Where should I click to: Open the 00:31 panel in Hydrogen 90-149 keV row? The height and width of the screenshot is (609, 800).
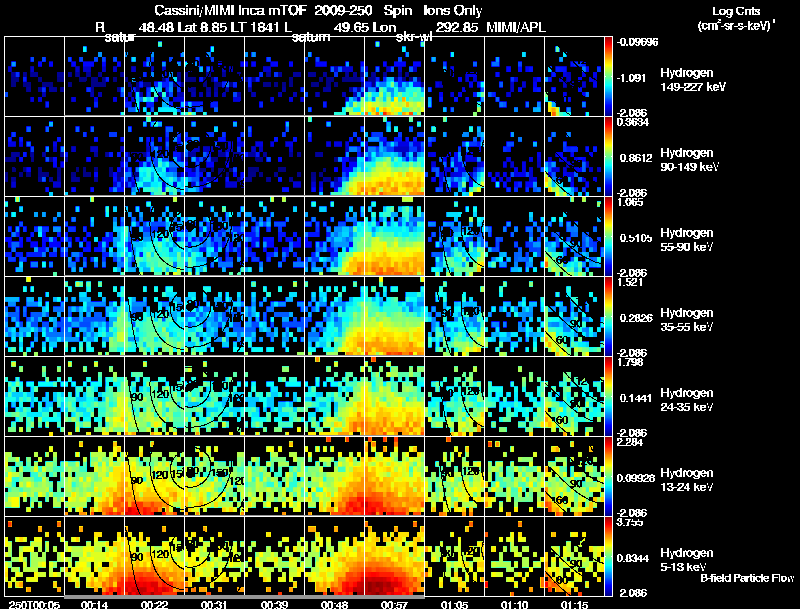[x=214, y=156]
